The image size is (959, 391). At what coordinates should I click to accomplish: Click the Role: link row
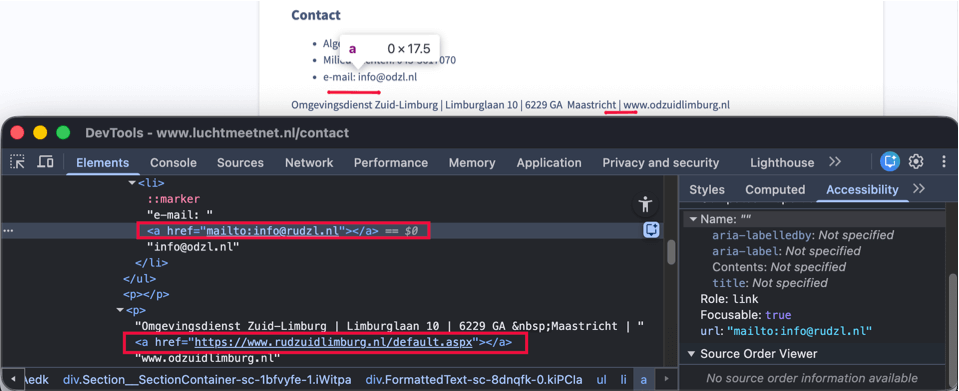pos(729,299)
